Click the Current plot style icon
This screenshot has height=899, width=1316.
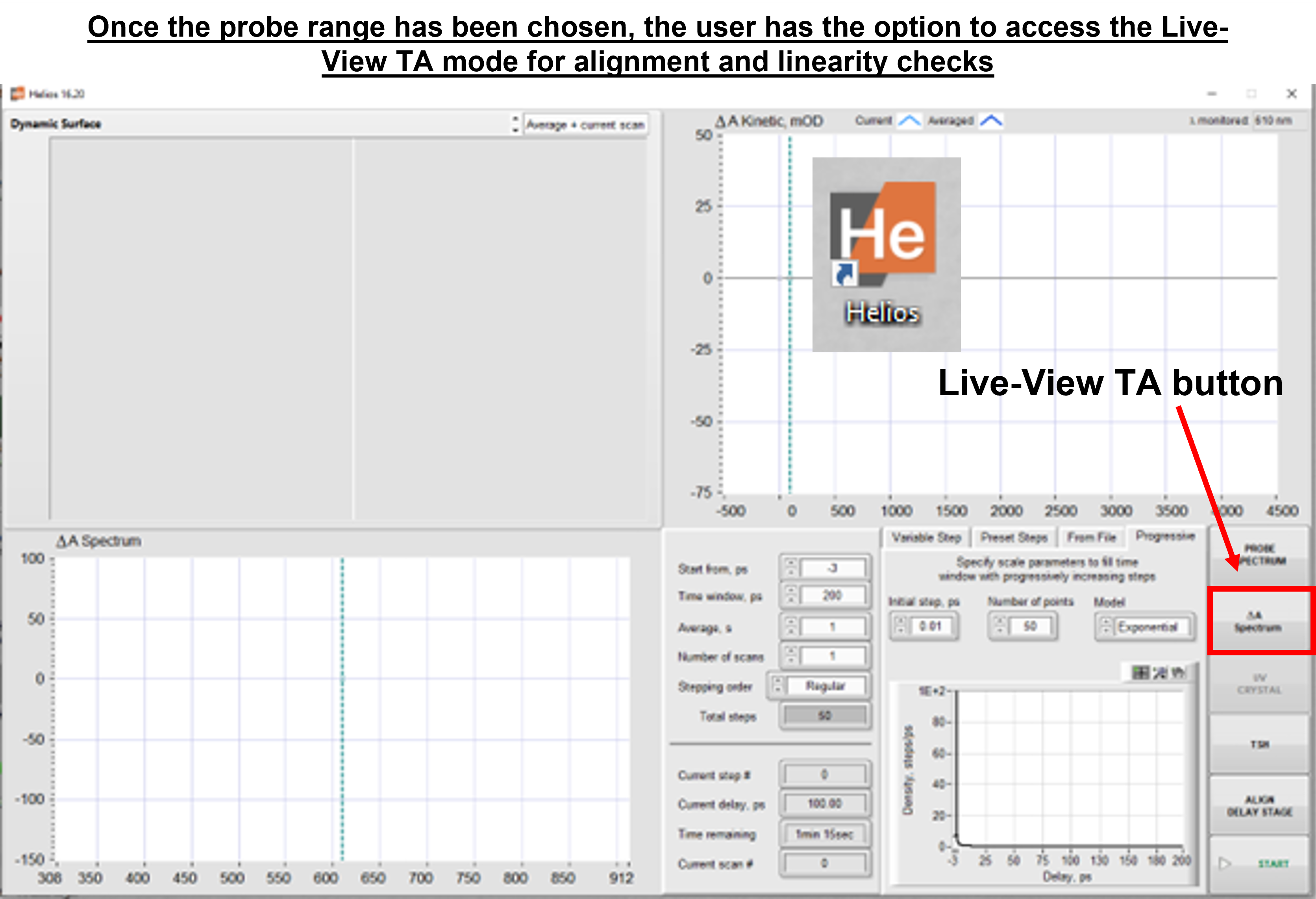coord(909,120)
